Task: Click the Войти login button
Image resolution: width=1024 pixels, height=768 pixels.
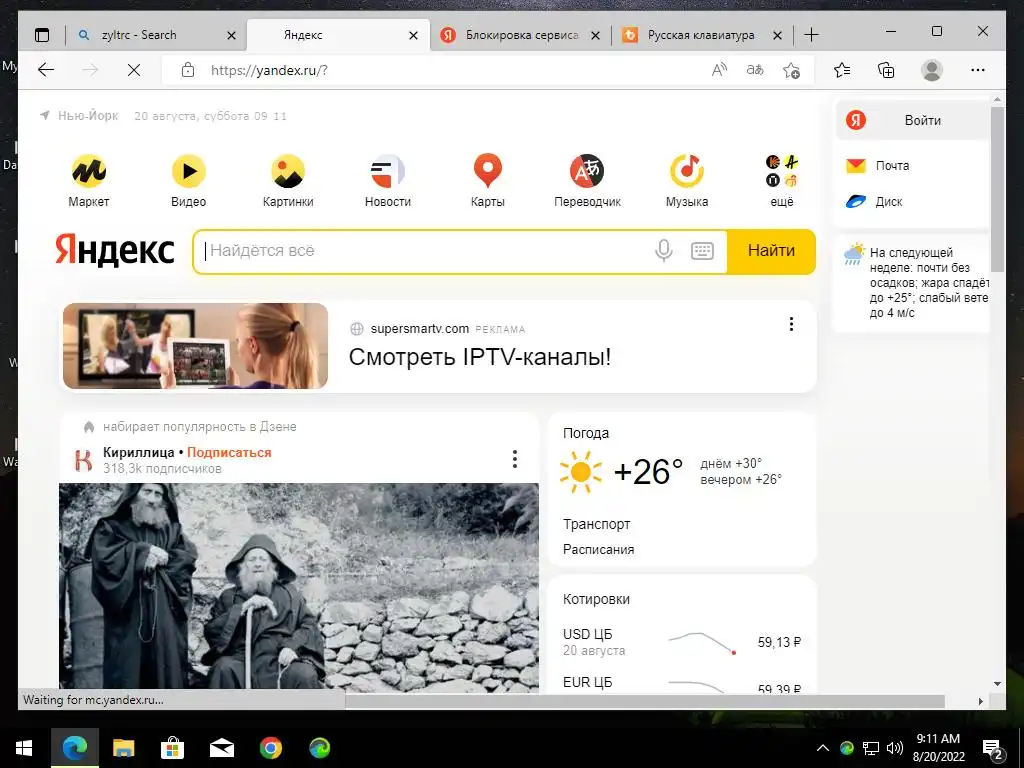Action: click(x=912, y=120)
